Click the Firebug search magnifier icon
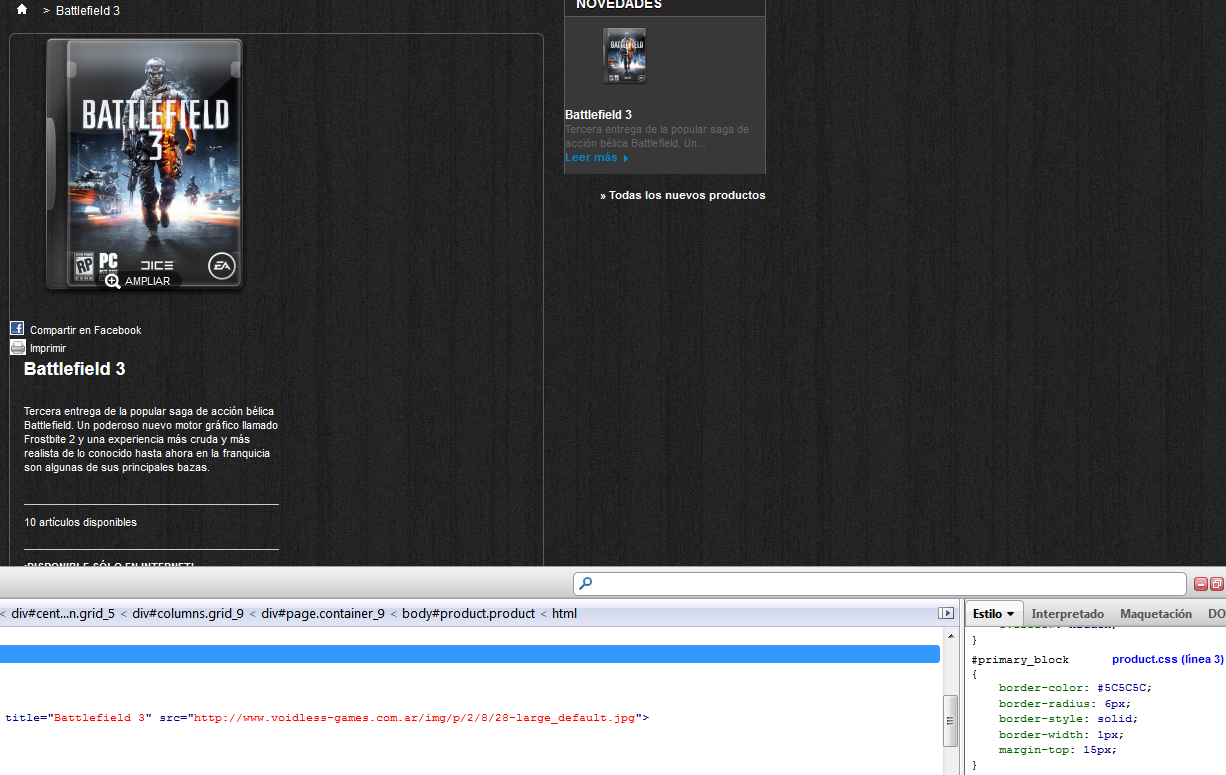 point(585,583)
